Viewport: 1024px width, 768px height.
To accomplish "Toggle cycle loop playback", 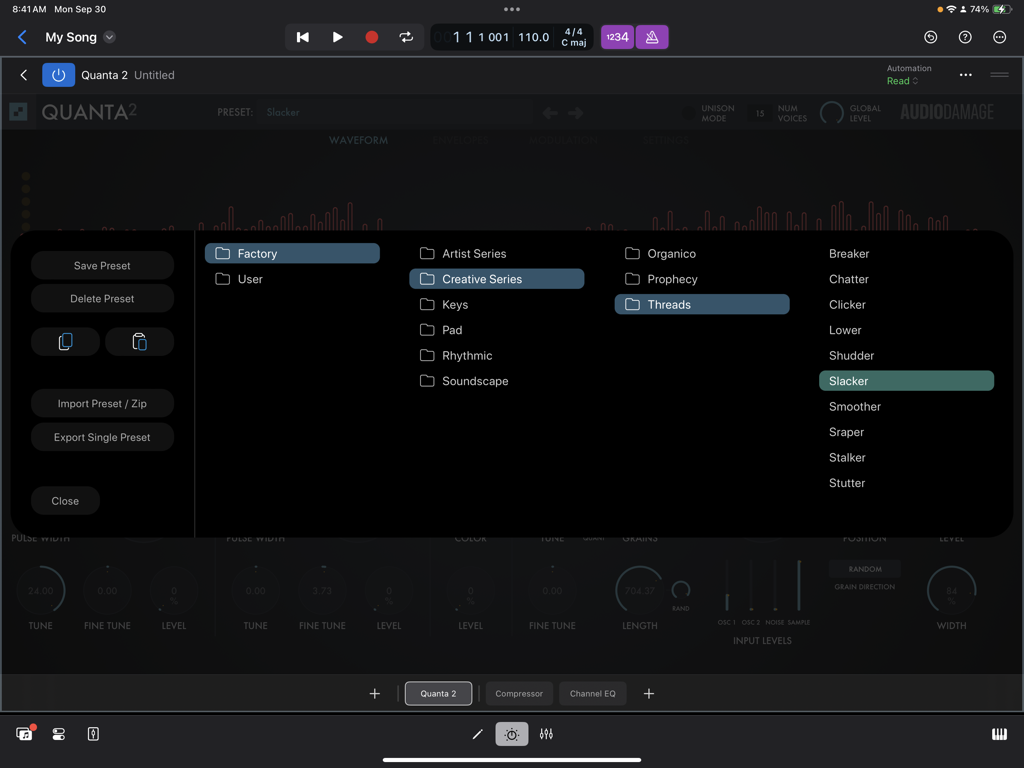I will coord(406,36).
